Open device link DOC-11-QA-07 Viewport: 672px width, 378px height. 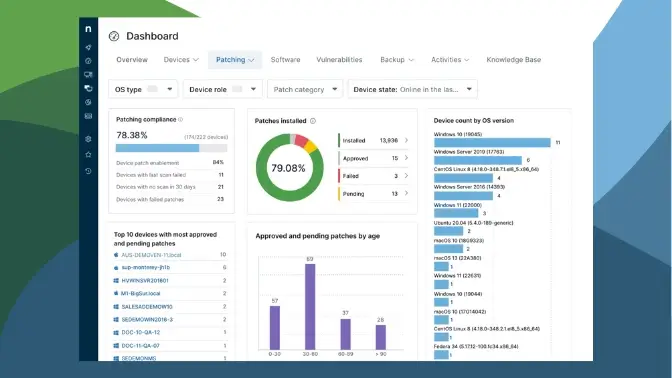(141, 345)
